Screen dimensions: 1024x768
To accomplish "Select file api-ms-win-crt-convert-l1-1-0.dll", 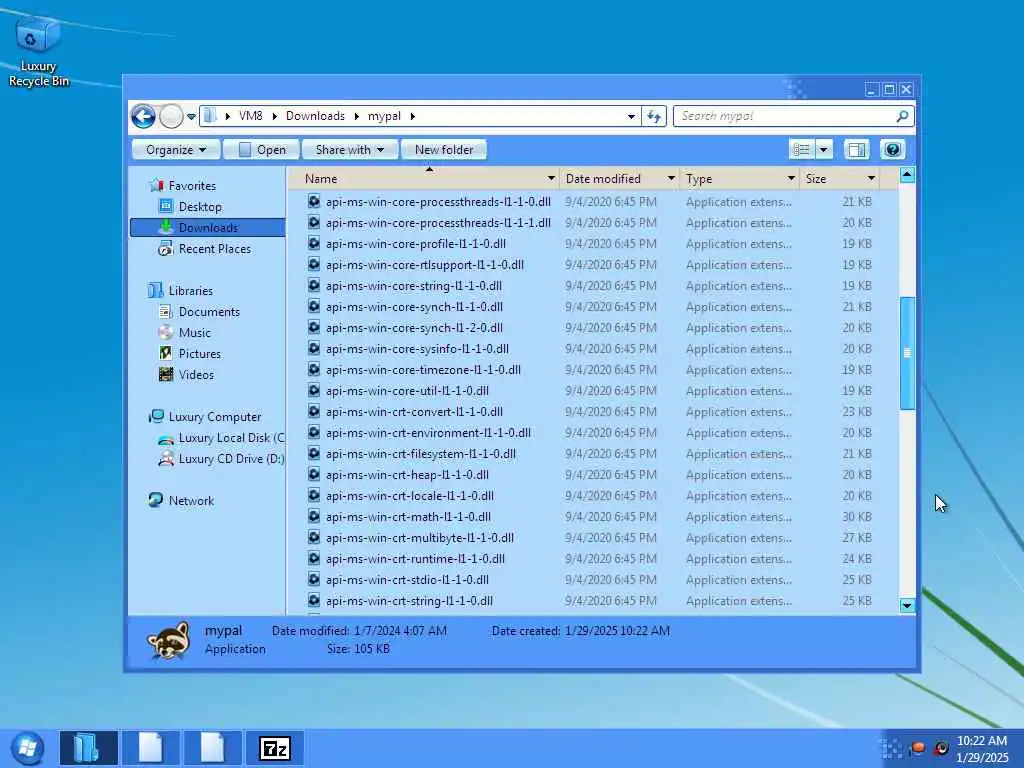I will coord(414,411).
